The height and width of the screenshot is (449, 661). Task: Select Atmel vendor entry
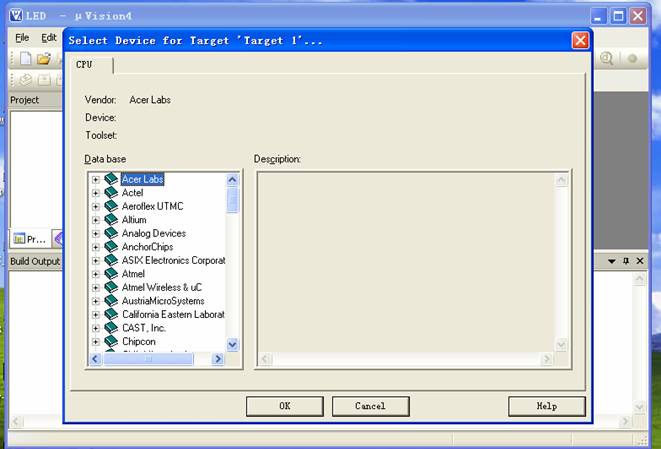[x=133, y=274]
